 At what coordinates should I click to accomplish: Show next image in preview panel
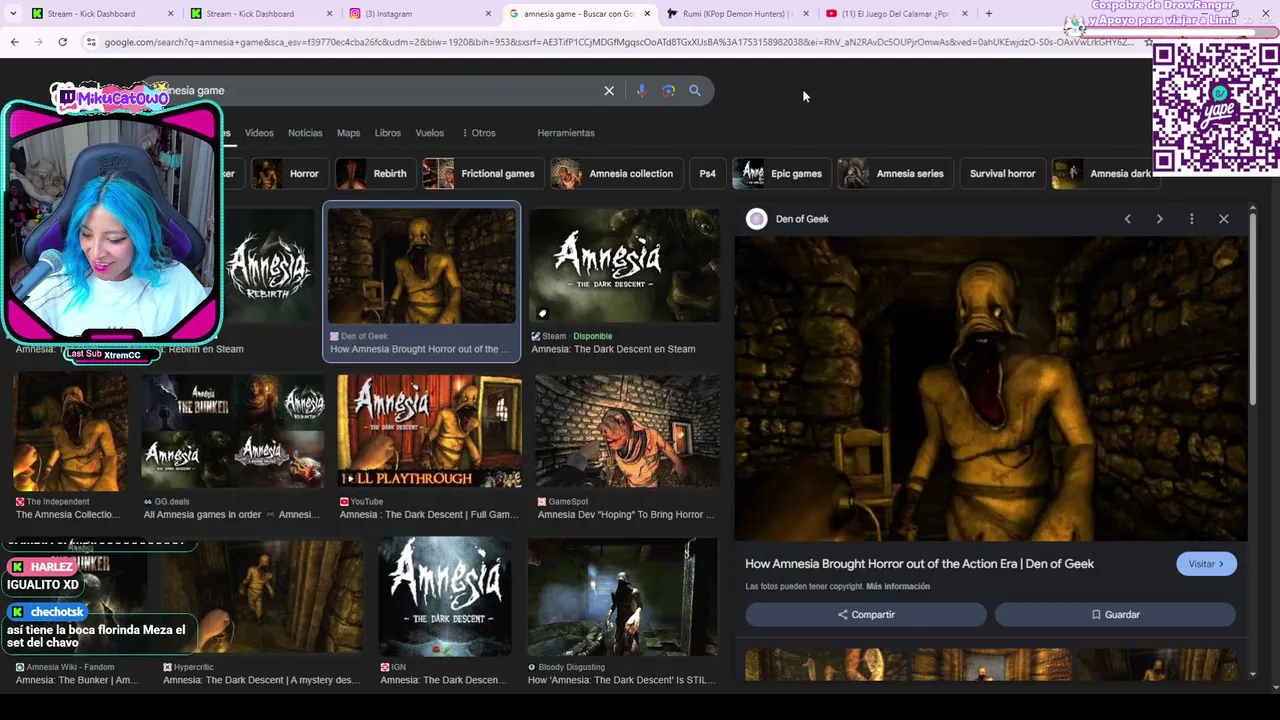coord(1159,219)
